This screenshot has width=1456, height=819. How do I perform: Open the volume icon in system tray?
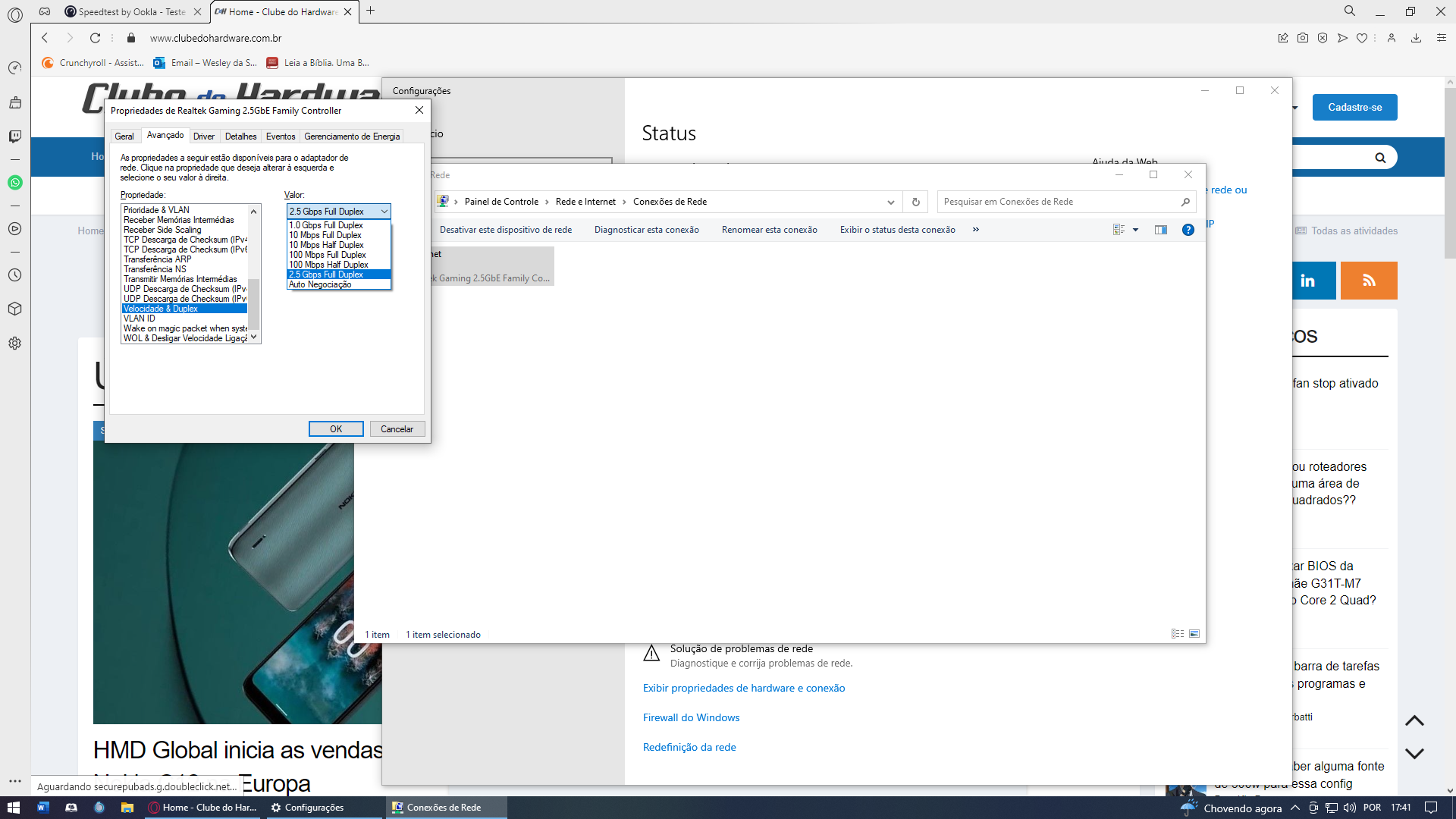1350,808
